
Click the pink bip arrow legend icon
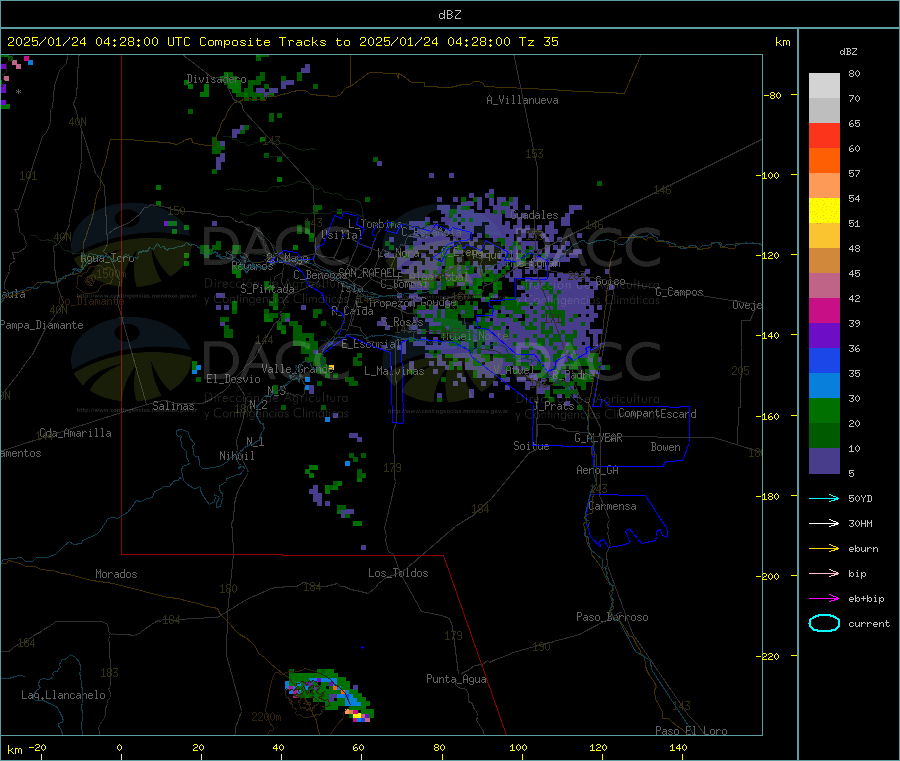tap(824, 573)
